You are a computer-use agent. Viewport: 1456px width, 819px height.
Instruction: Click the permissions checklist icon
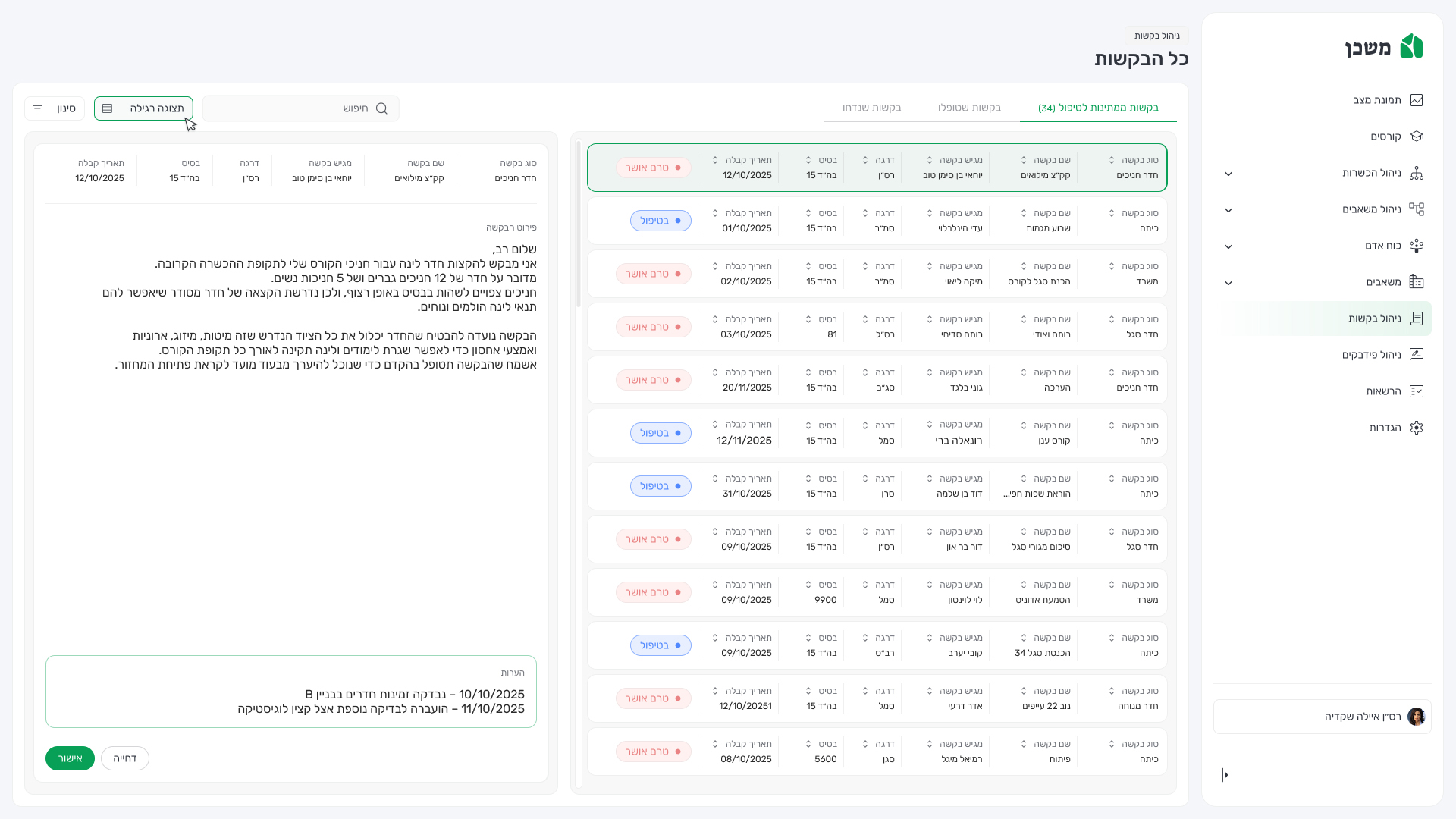1416,391
